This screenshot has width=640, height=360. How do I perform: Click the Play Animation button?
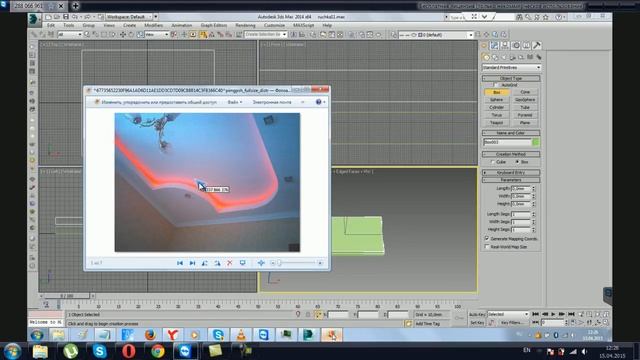[x=553, y=314]
